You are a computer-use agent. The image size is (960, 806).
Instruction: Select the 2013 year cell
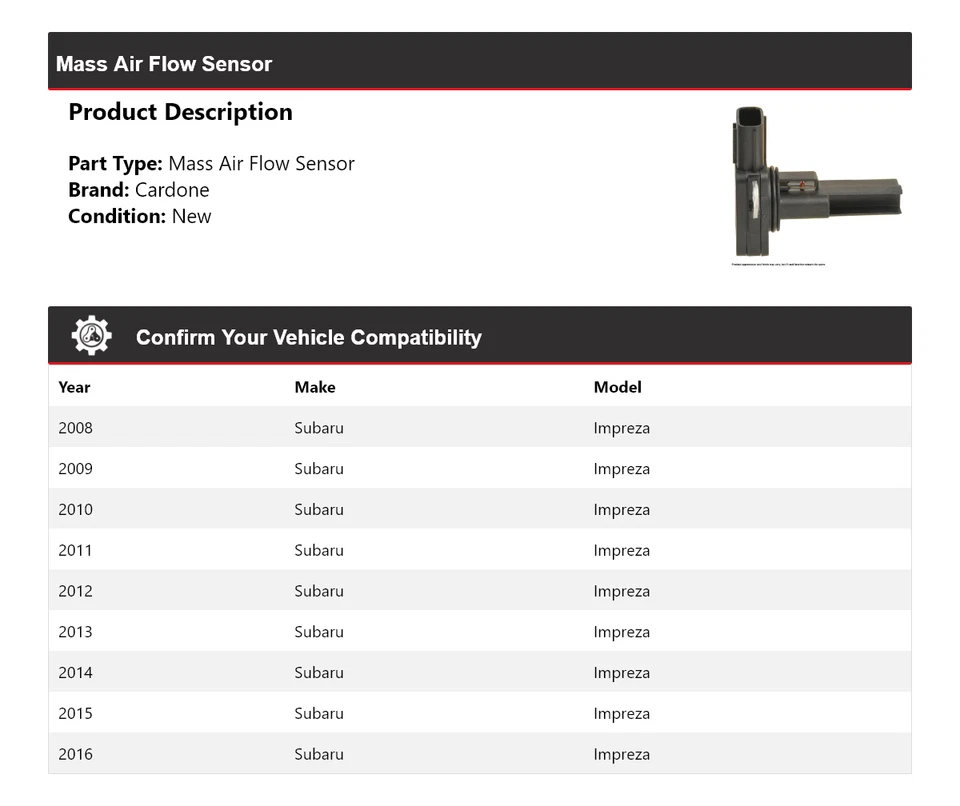point(75,632)
